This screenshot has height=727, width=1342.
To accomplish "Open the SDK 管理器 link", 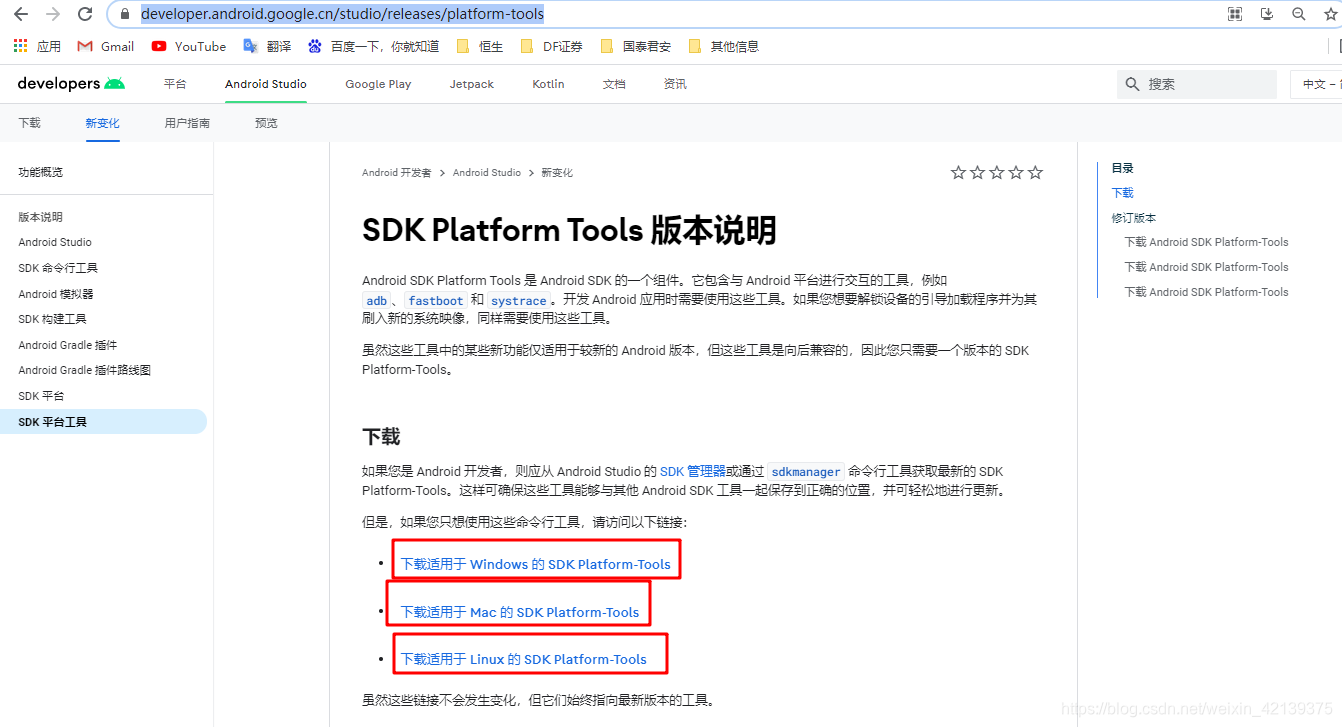I will click(x=693, y=471).
